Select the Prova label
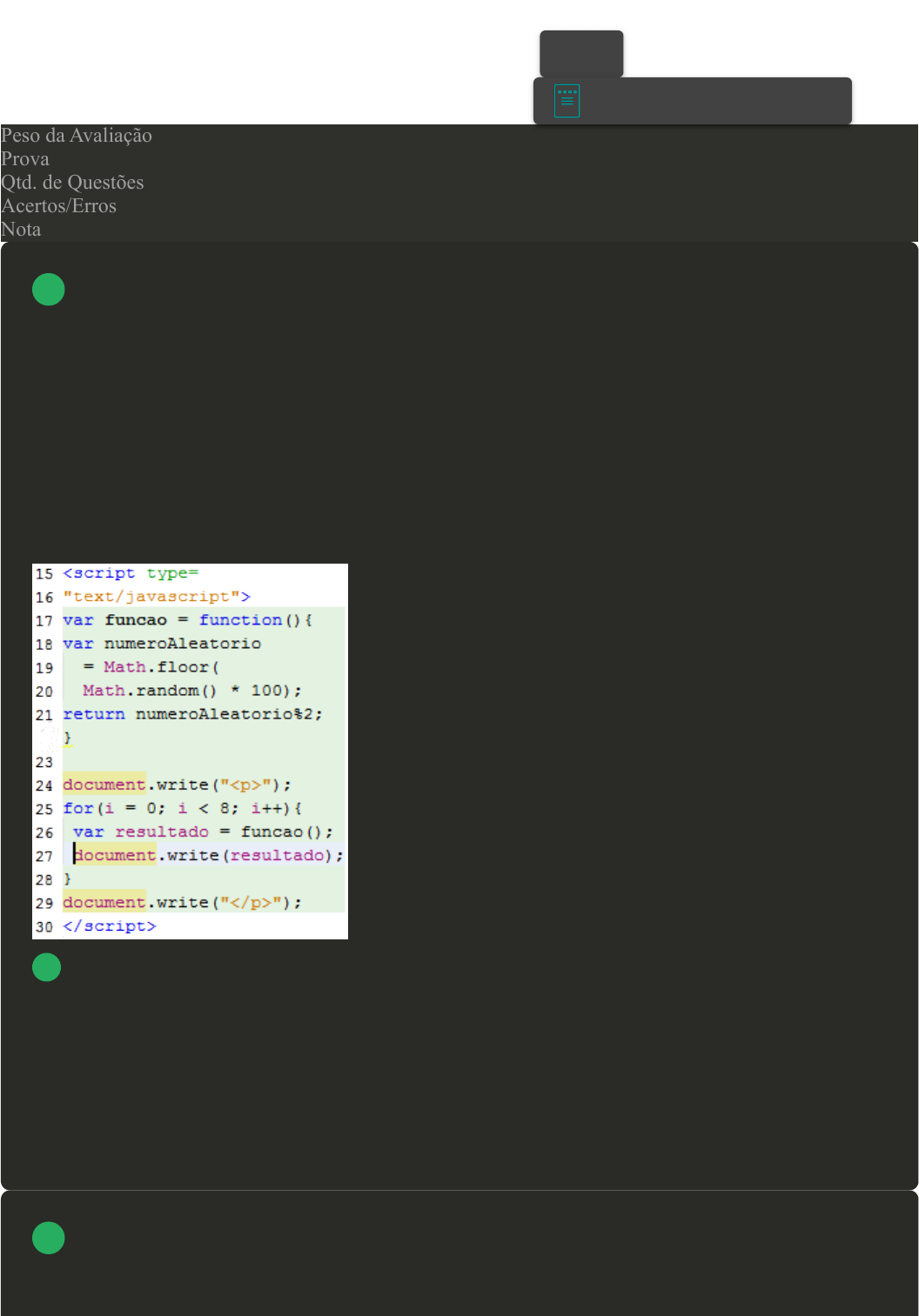Screen dimensions: 919x1316 click(25, 159)
